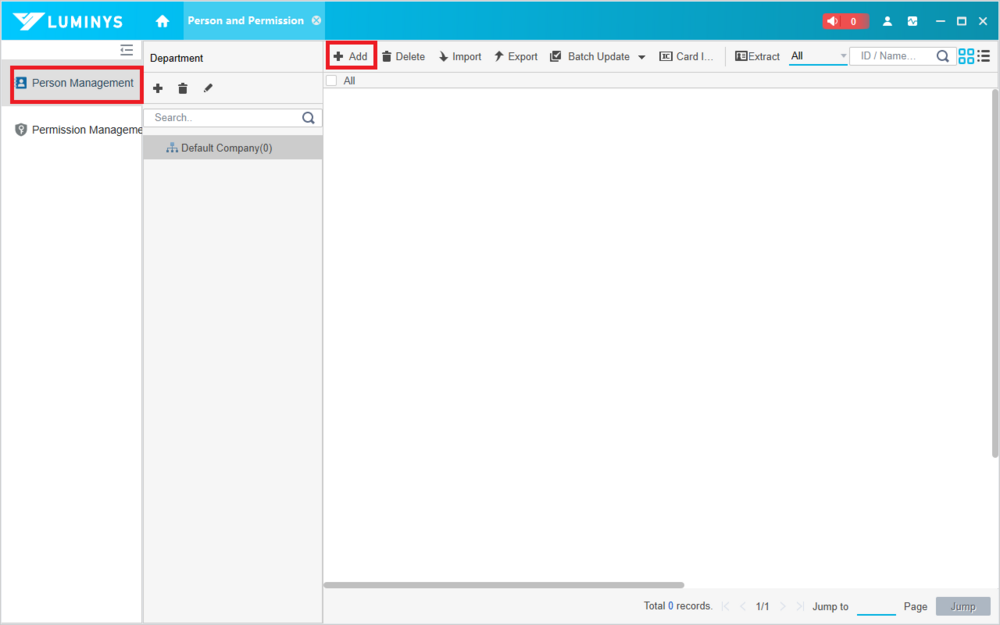Close the Person and Permission tab

coord(316,20)
